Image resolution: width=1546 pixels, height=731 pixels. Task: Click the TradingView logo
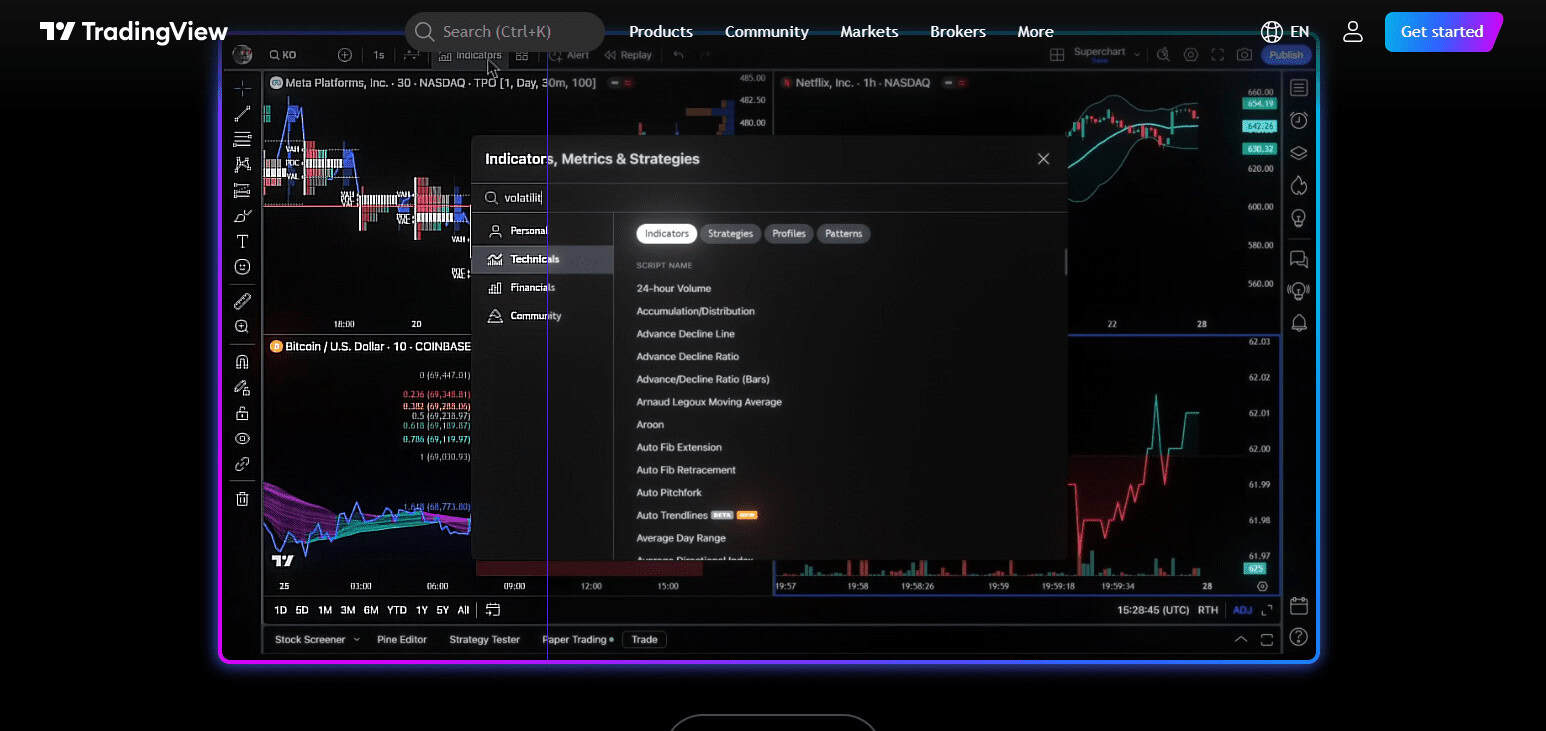pos(134,32)
